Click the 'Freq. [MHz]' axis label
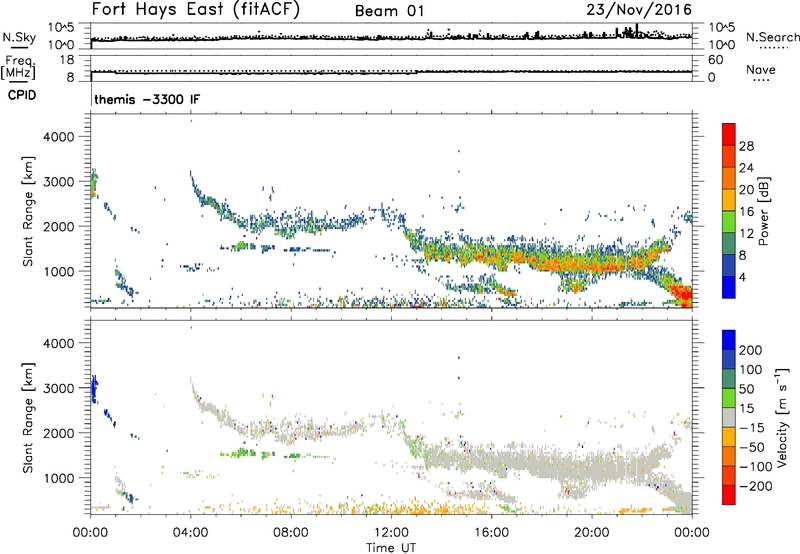The height and width of the screenshot is (554, 800). pyautogui.click(x=18, y=68)
